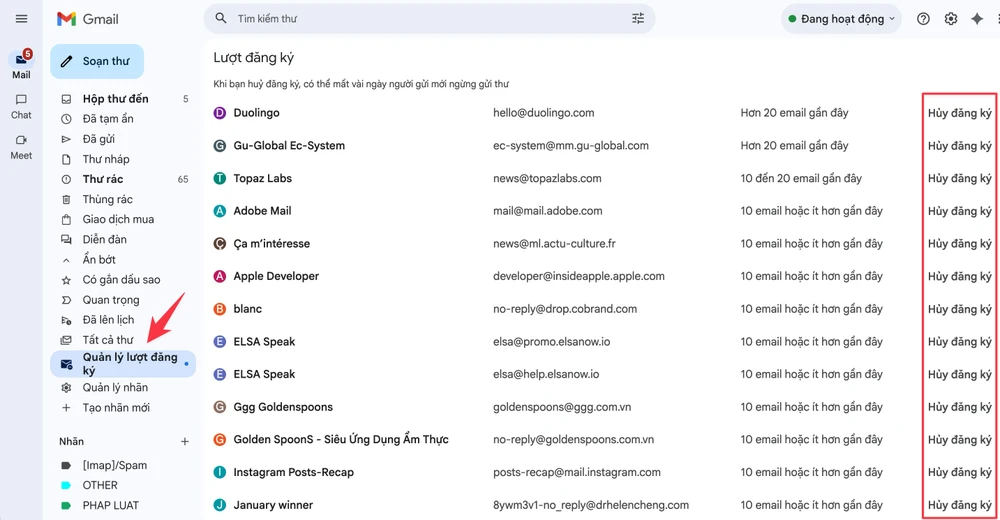Click the Adobe Mail sender avatar
Screen dimensions: 1000x520
219,211
